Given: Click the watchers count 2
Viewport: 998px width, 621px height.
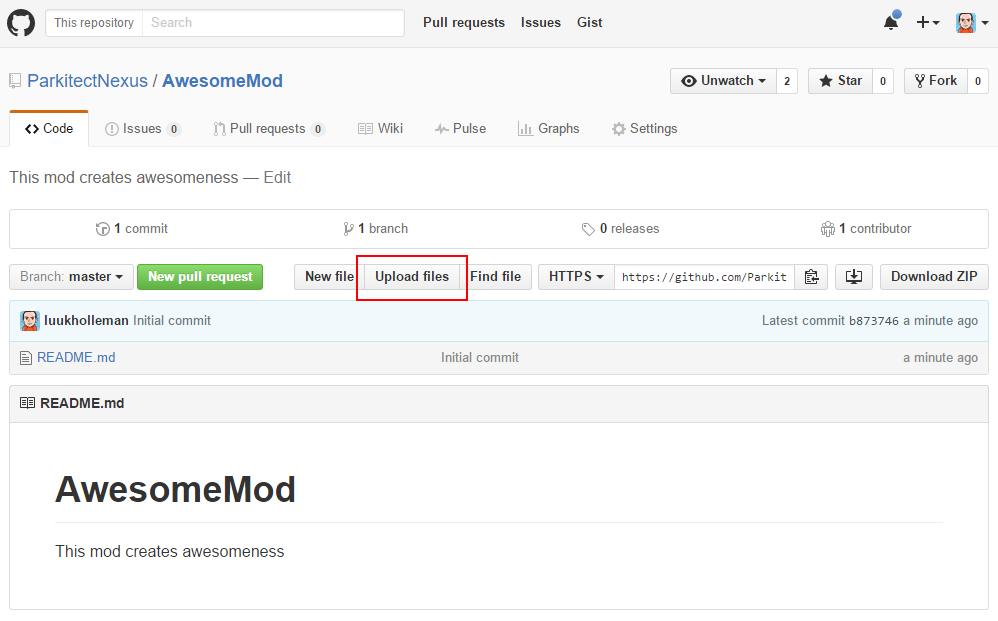Looking at the screenshot, I should point(787,81).
